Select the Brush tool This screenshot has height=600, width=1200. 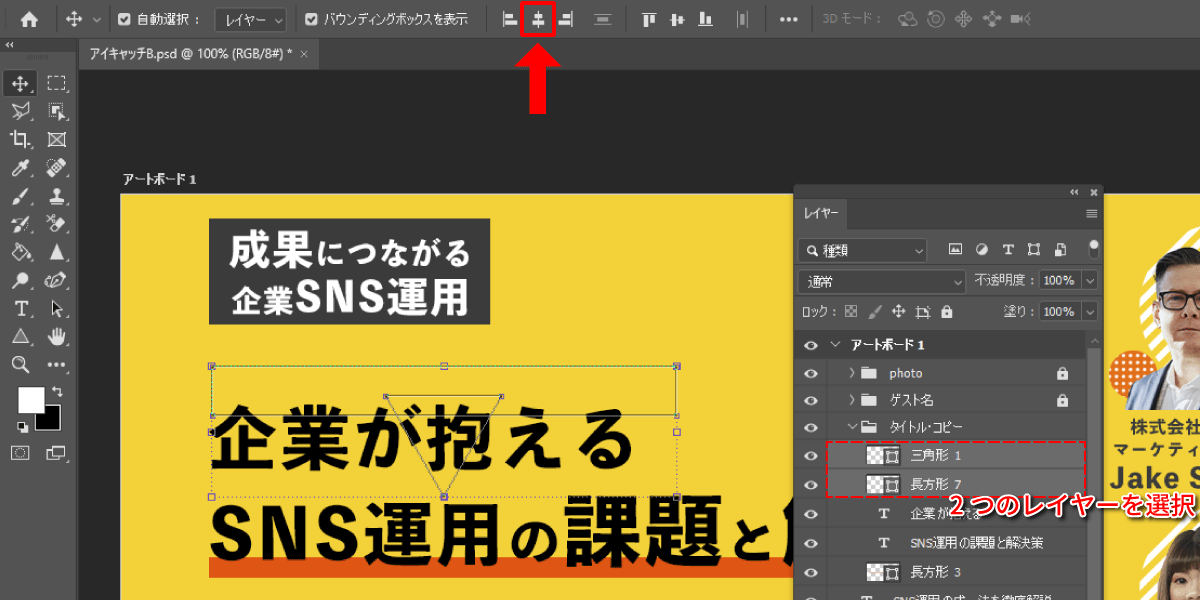point(20,195)
